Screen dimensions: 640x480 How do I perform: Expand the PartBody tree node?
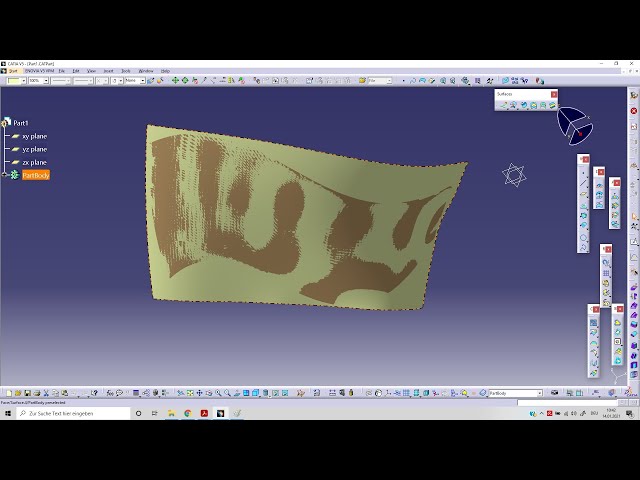tap(5, 175)
